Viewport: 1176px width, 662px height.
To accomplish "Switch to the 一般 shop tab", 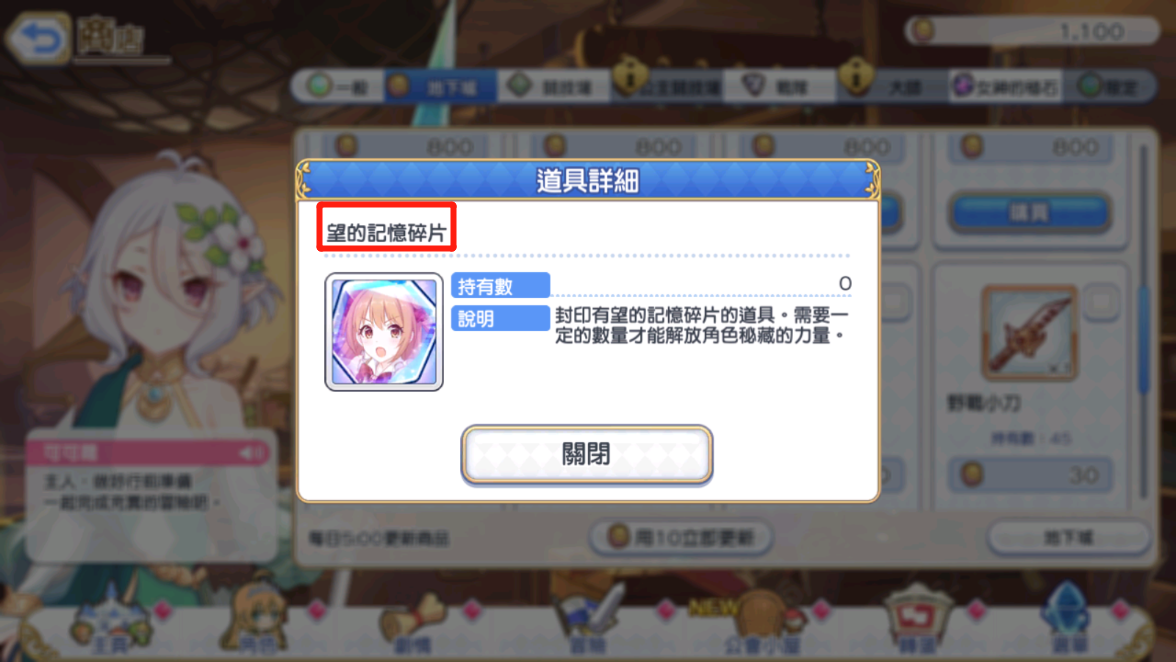I will [x=338, y=87].
